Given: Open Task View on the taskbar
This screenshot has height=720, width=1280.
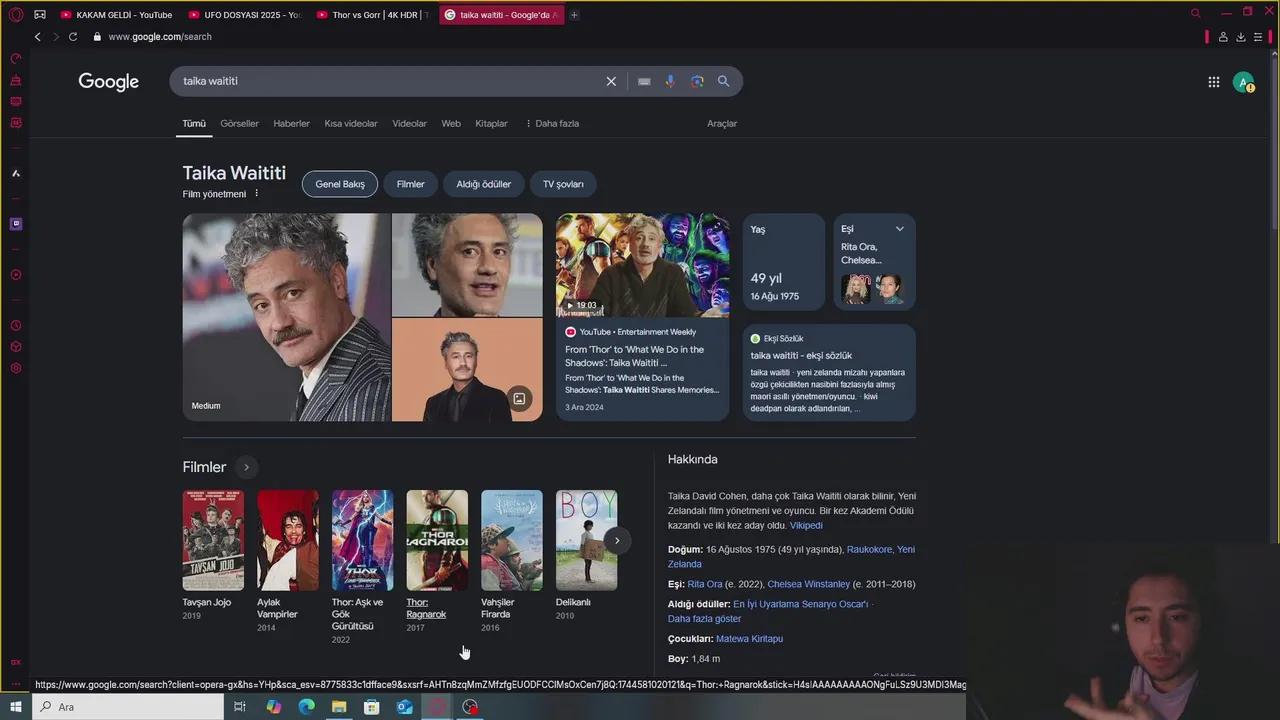Looking at the screenshot, I should tap(240, 707).
